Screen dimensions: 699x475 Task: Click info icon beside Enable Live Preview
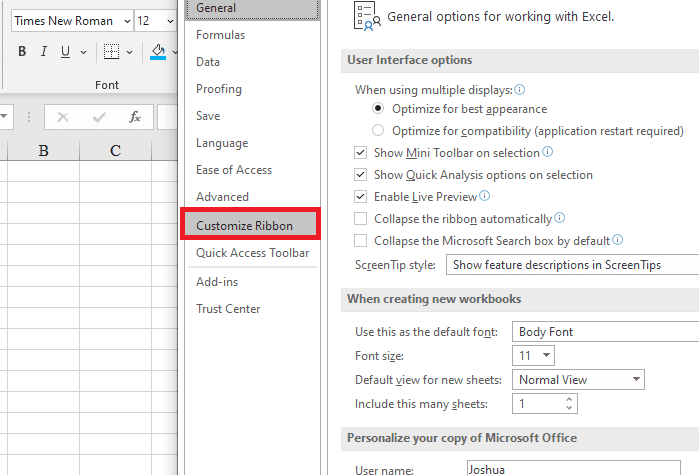pyautogui.click(x=485, y=196)
